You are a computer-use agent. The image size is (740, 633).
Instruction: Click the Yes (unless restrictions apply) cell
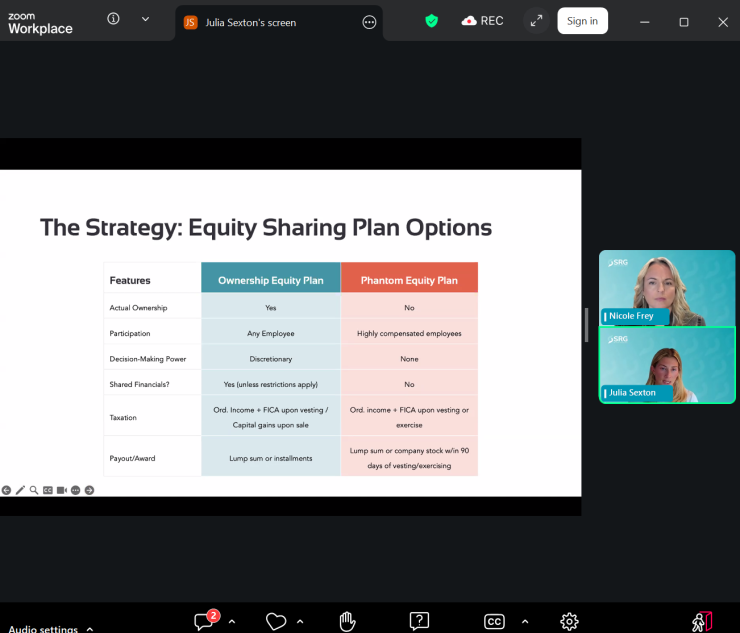tap(270, 384)
